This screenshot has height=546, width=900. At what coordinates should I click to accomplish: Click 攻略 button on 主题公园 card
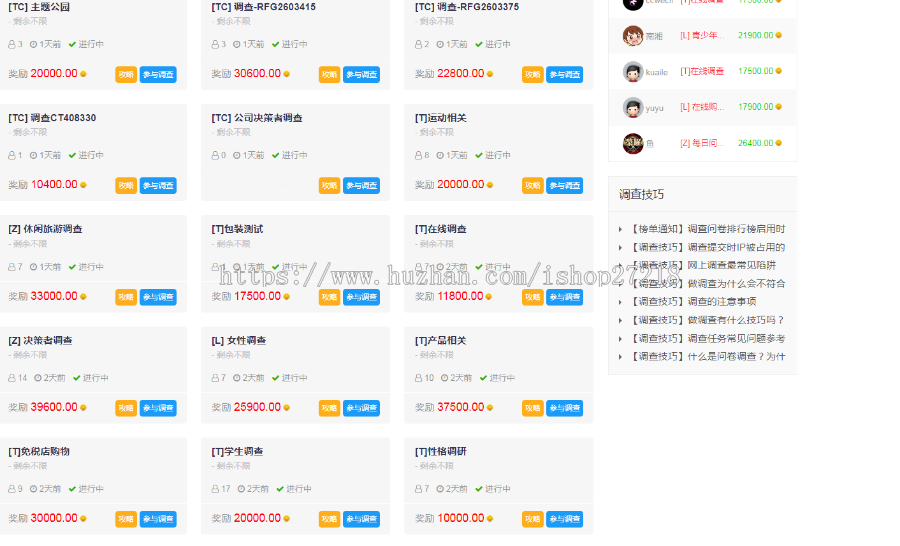coord(126,75)
